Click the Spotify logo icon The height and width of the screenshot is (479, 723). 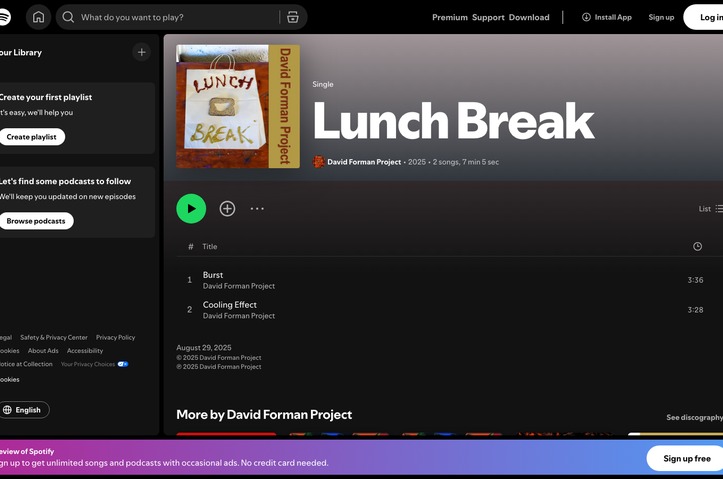tap(4, 18)
